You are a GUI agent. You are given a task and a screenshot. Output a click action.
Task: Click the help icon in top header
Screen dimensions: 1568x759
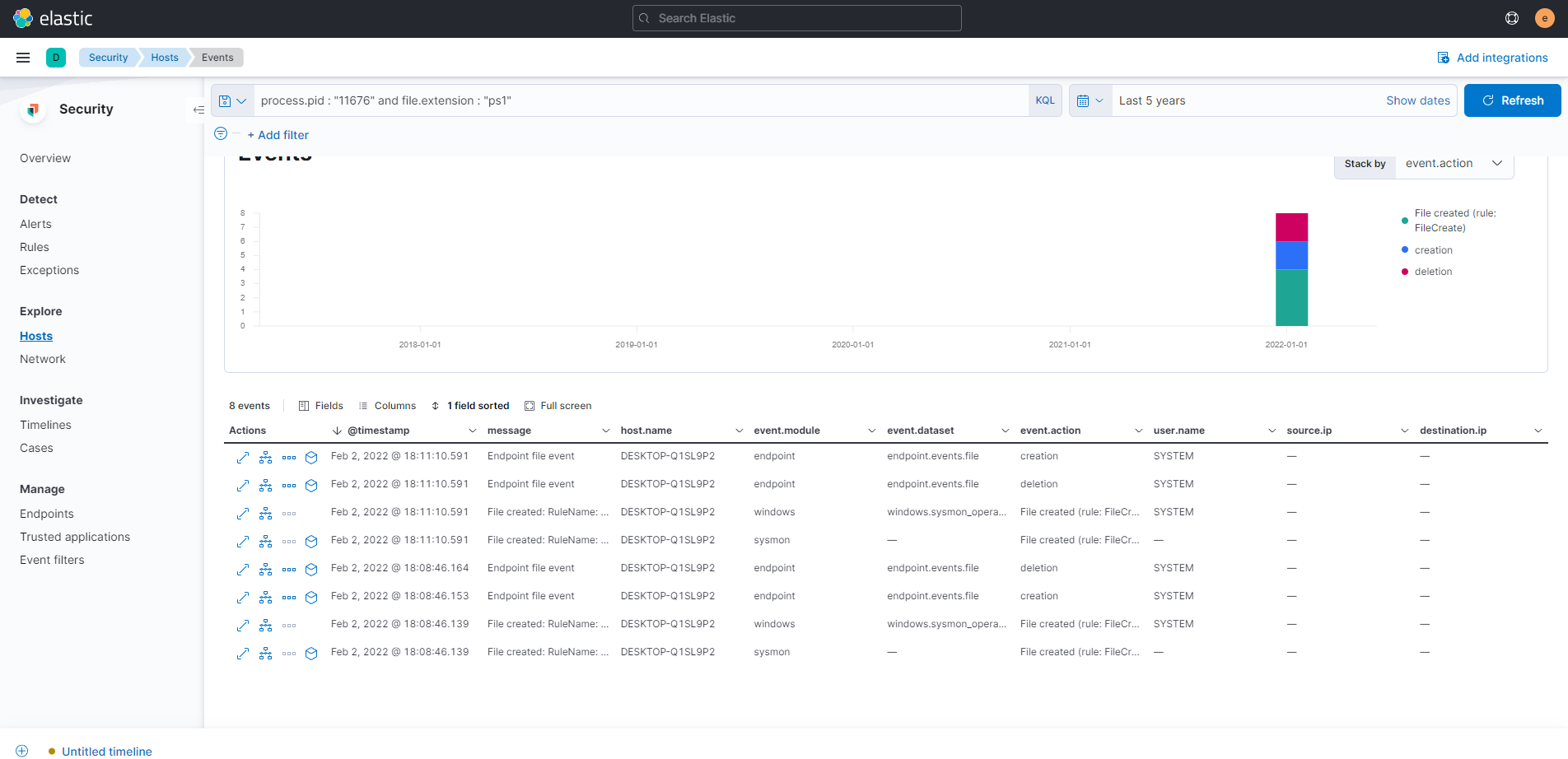1512,18
